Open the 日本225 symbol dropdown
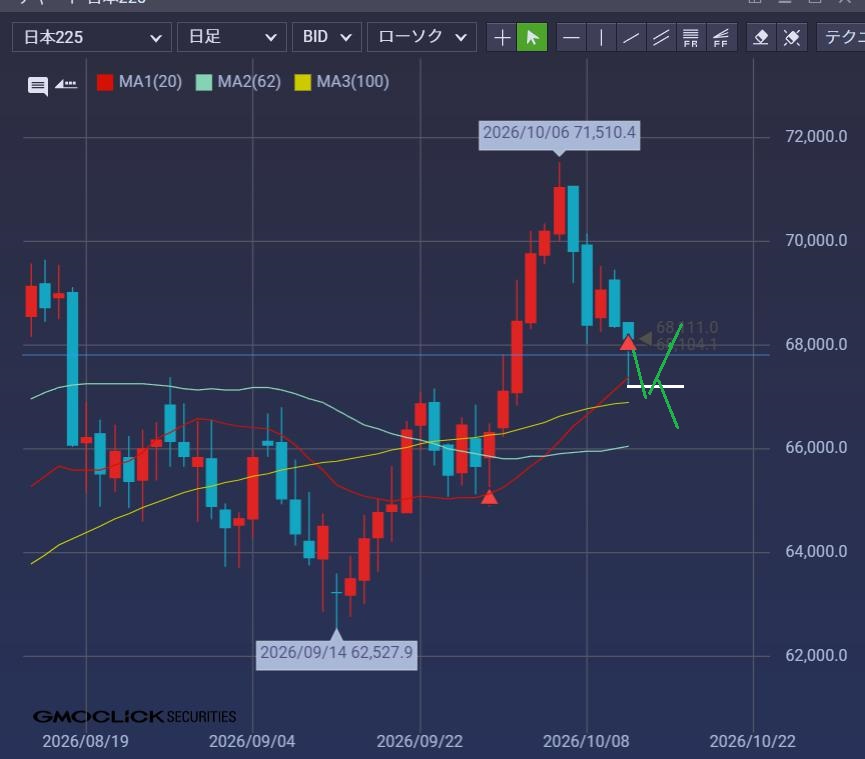 [92, 37]
